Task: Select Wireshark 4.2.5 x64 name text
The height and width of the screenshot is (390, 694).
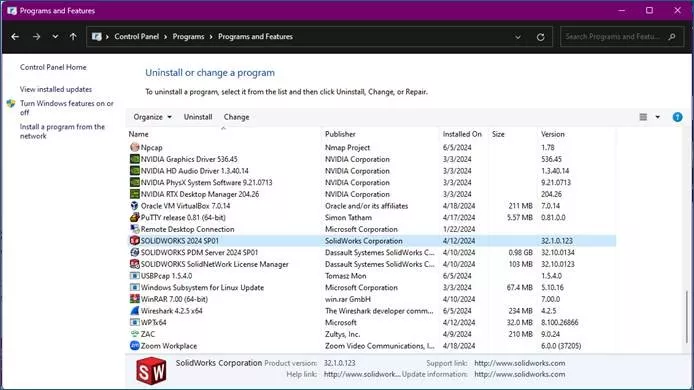Action: [x=172, y=311]
